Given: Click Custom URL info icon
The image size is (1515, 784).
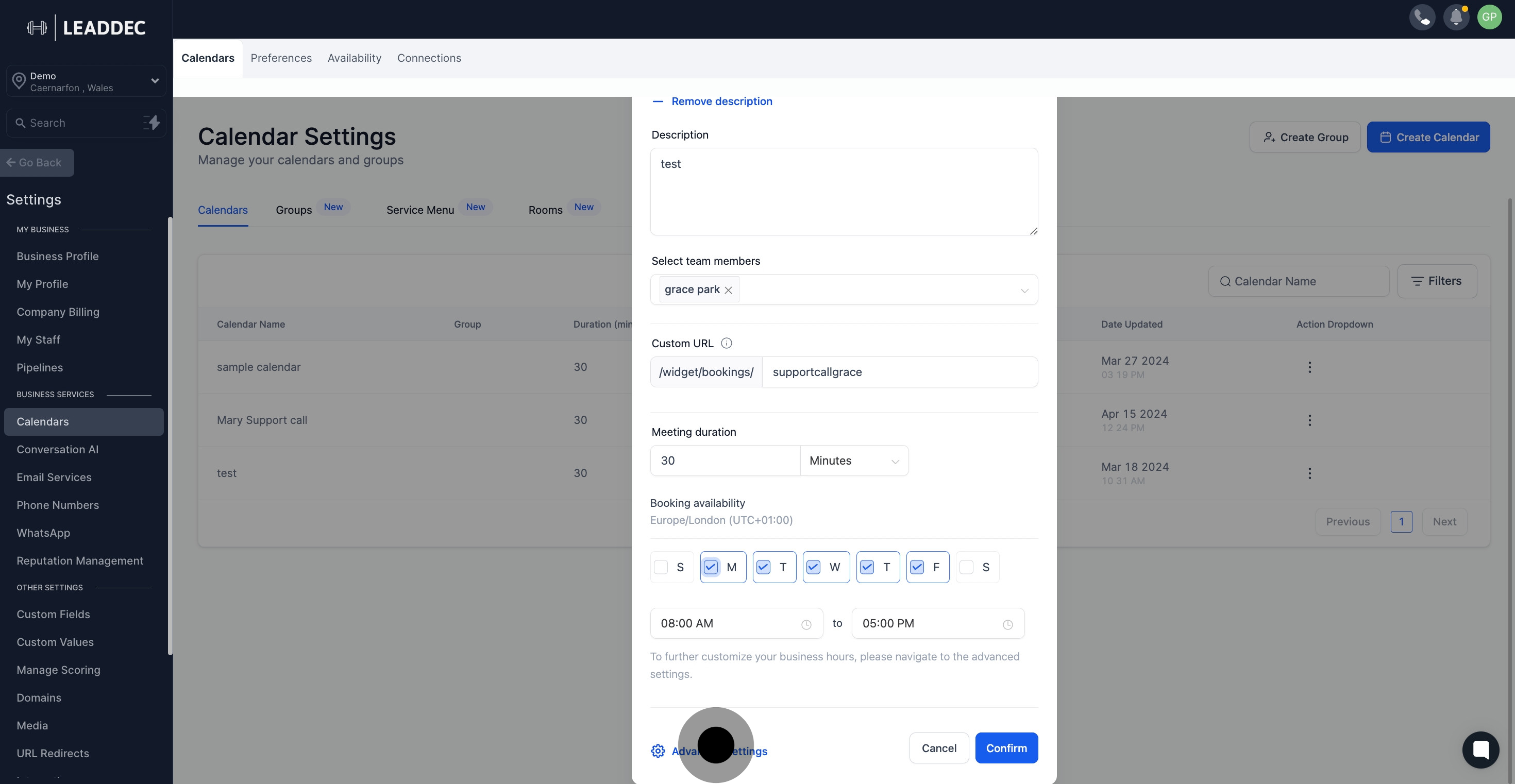Looking at the screenshot, I should [x=727, y=343].
